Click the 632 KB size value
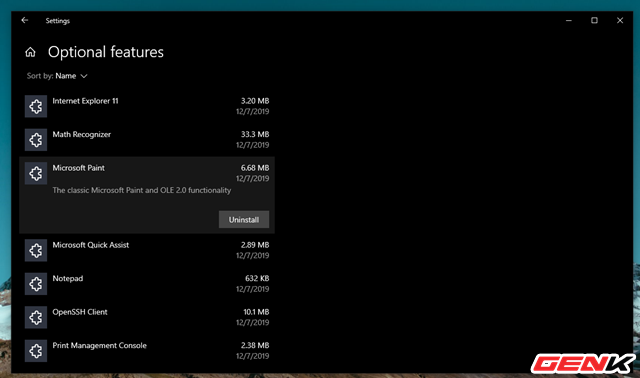This screenshot has height=378, width=640. tap(257, 278)
